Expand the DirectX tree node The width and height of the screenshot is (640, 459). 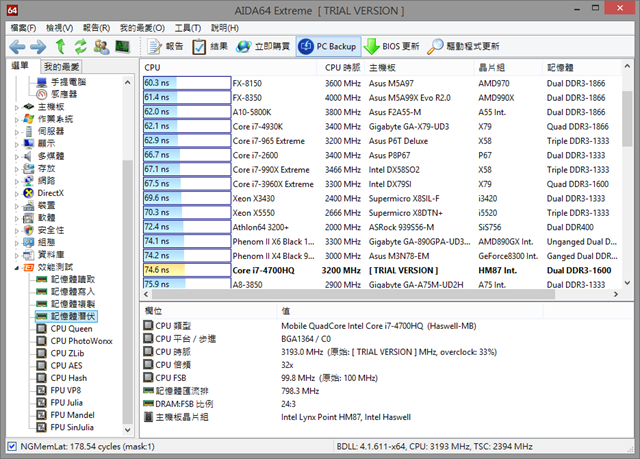point(17,194)
